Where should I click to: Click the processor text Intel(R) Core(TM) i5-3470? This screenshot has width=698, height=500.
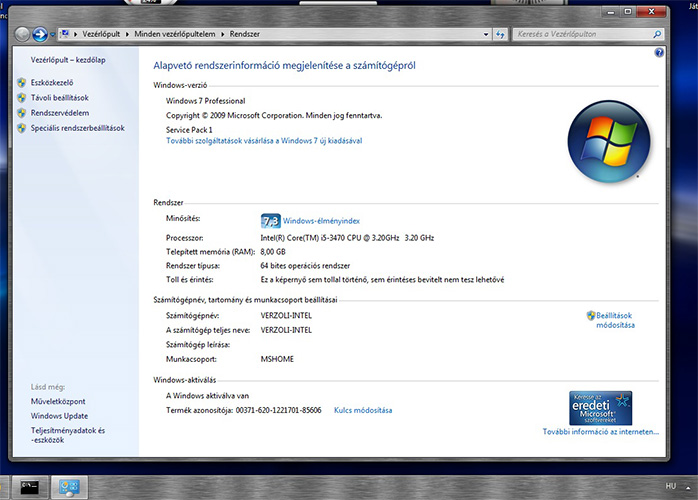click(347, 238)
